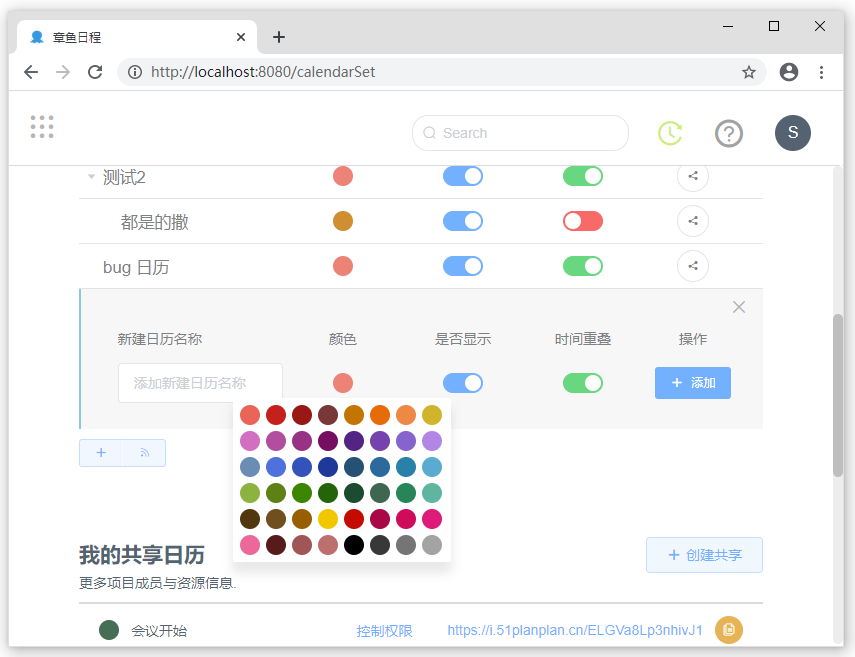Close the 章鱼日程 tab
This screenshot has width=855, height=657.
[240, 37]
